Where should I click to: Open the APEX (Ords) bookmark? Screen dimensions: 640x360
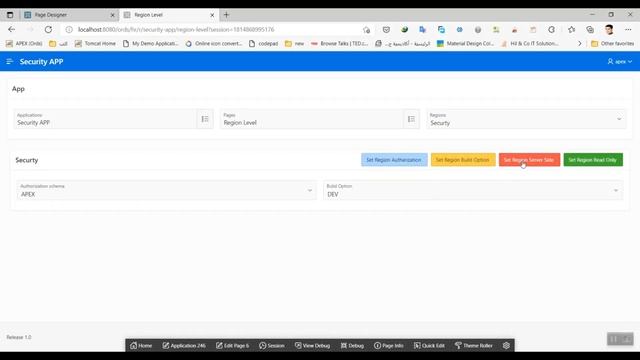coord(24,43)
